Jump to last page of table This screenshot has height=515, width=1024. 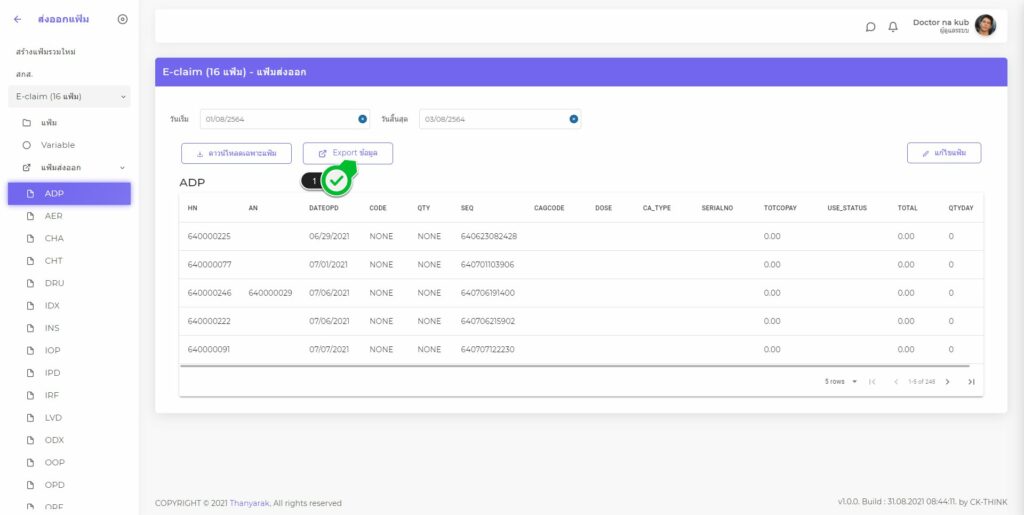tap(970, 382)
